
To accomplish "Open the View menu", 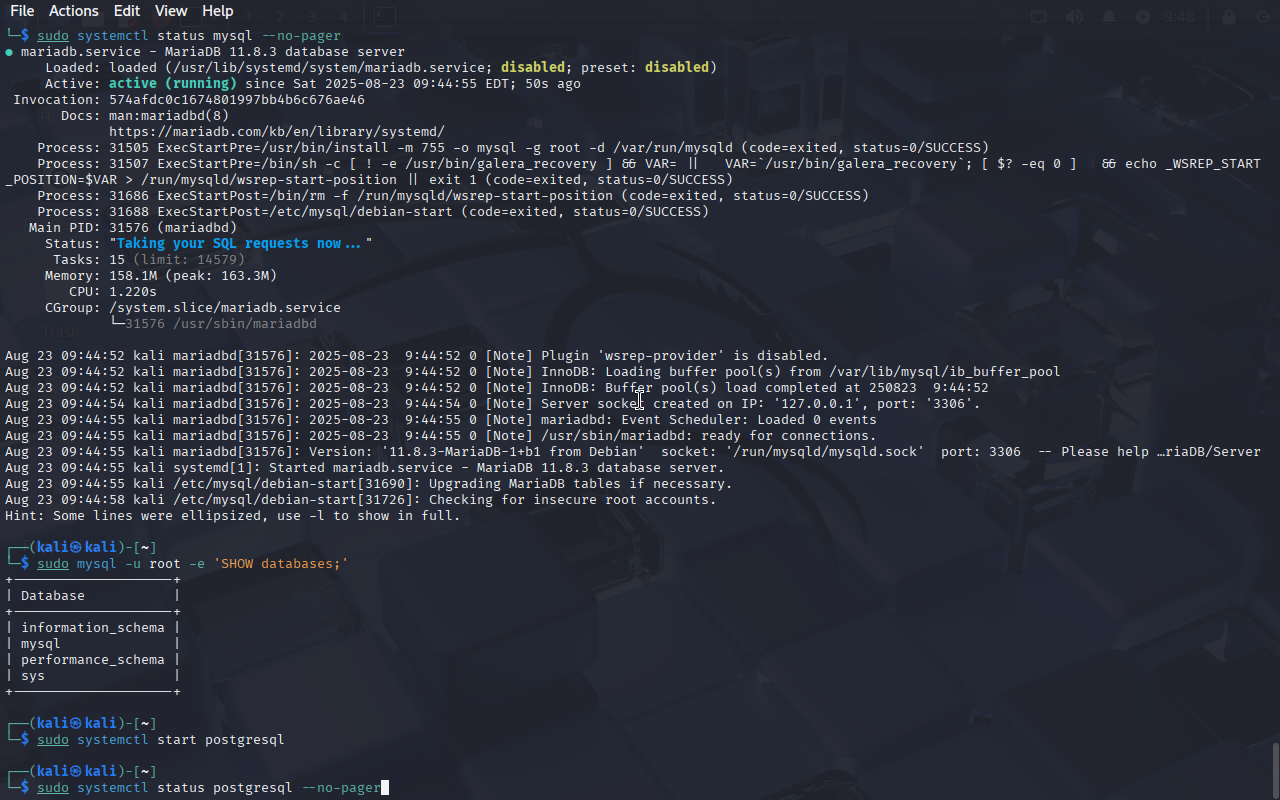I will (x=171, y=11).
